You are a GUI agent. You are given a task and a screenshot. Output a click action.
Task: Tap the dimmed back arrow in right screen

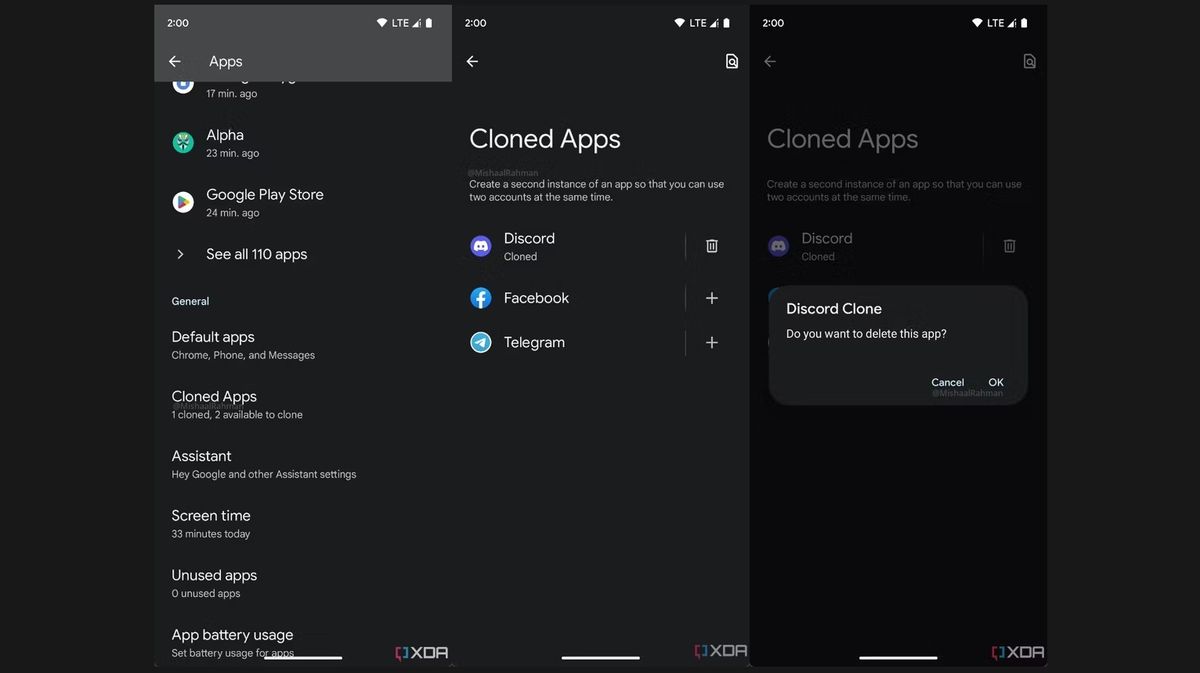[770, 61]
